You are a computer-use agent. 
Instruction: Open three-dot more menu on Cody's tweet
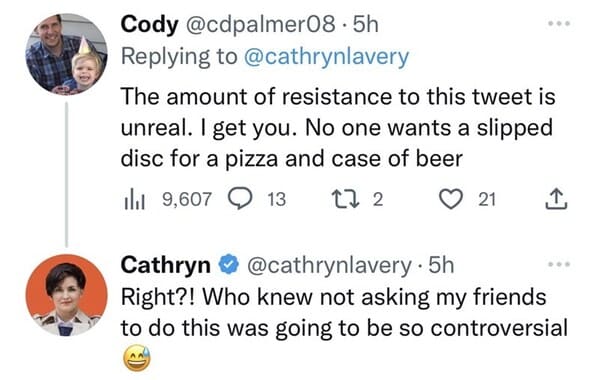(x=559, y=24)
